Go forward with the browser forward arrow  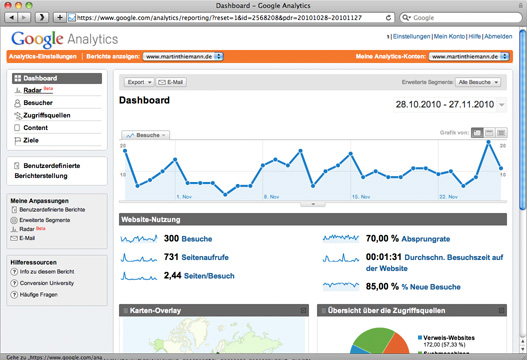(x=24, y=17)
